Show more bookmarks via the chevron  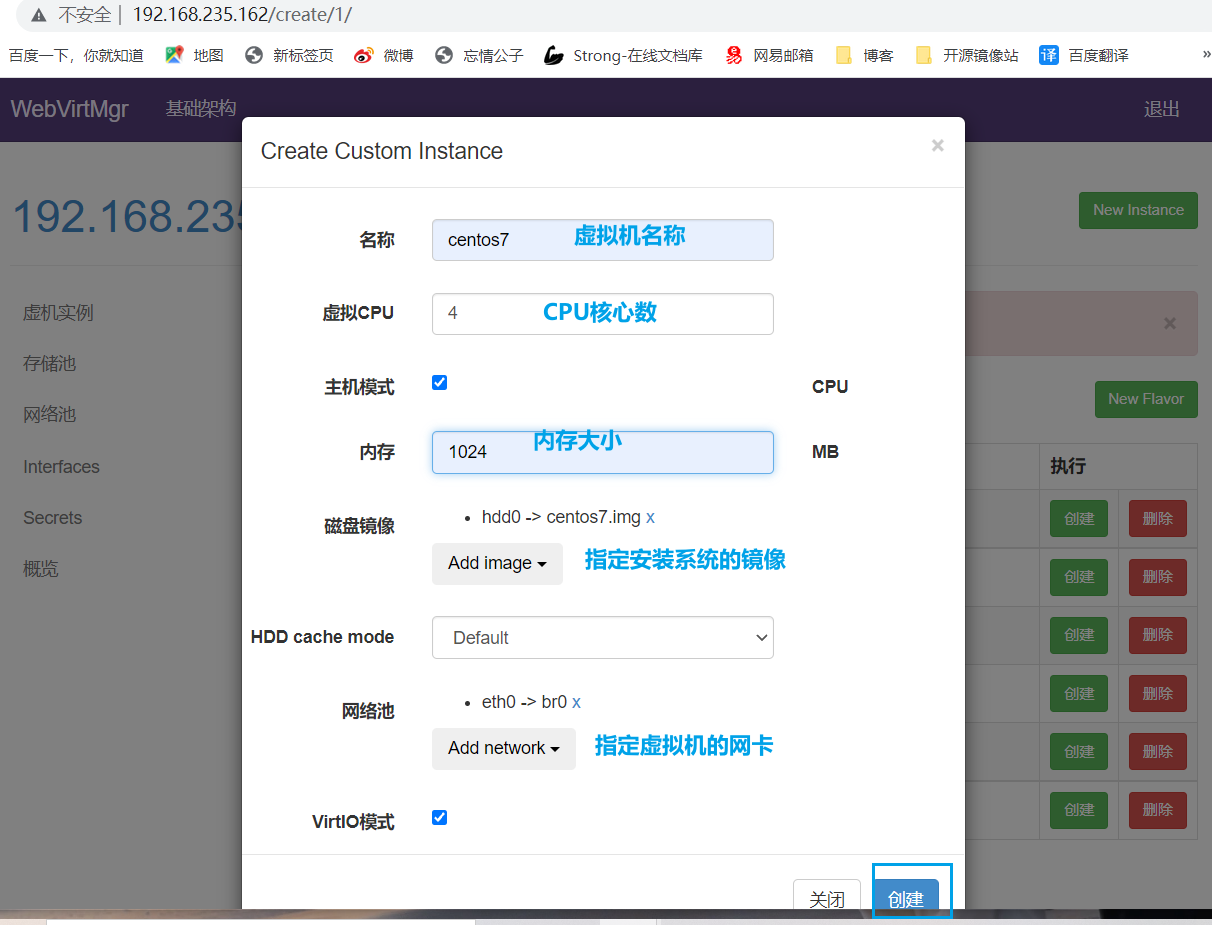[x=1206, y=55]
